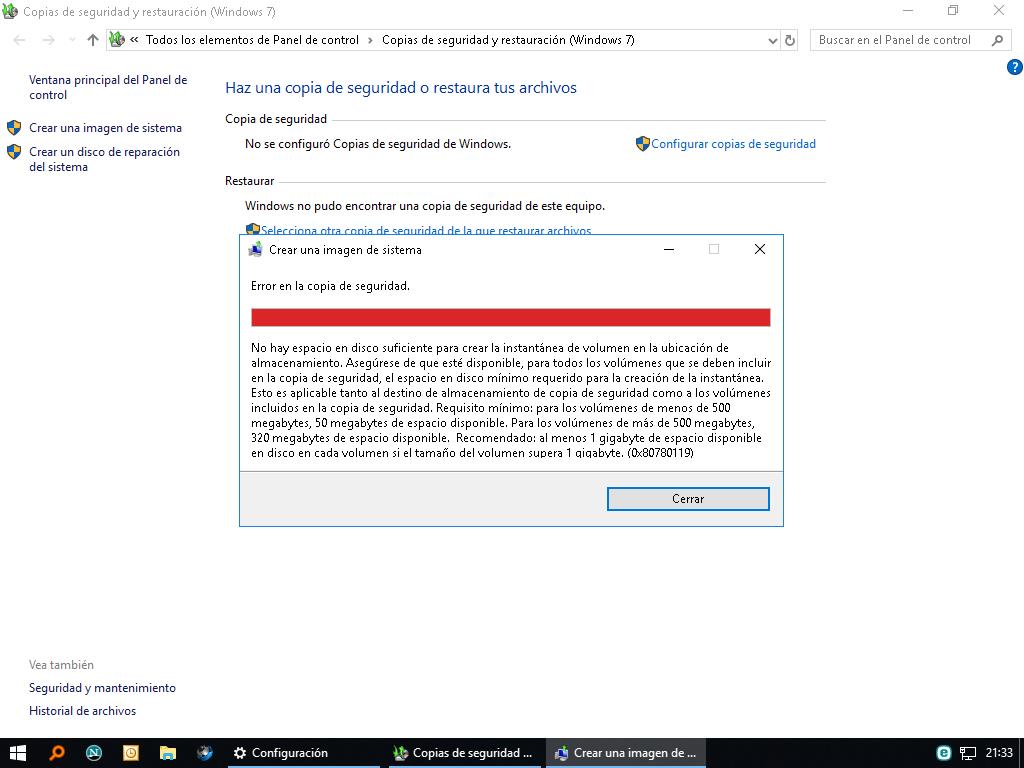Open the recent locations dropdown chevron
The width and height of the screenshot is (1024, 768).
point(71,40)
